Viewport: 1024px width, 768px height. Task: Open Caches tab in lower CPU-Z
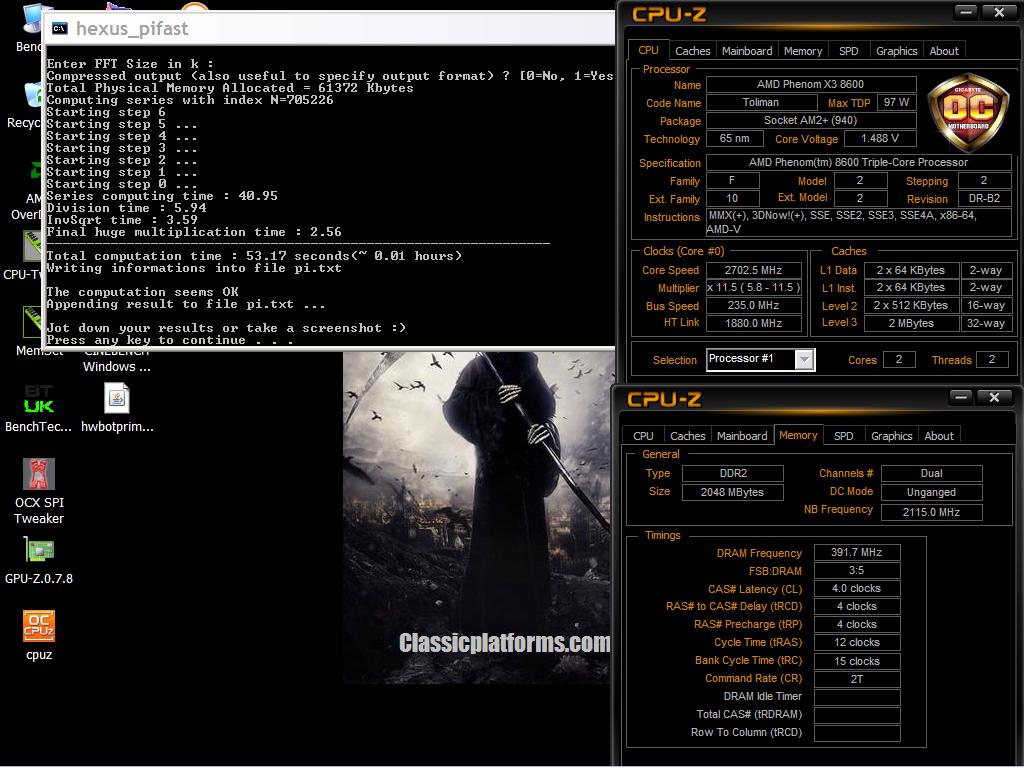pyautogui.click(x=687, y=436)
